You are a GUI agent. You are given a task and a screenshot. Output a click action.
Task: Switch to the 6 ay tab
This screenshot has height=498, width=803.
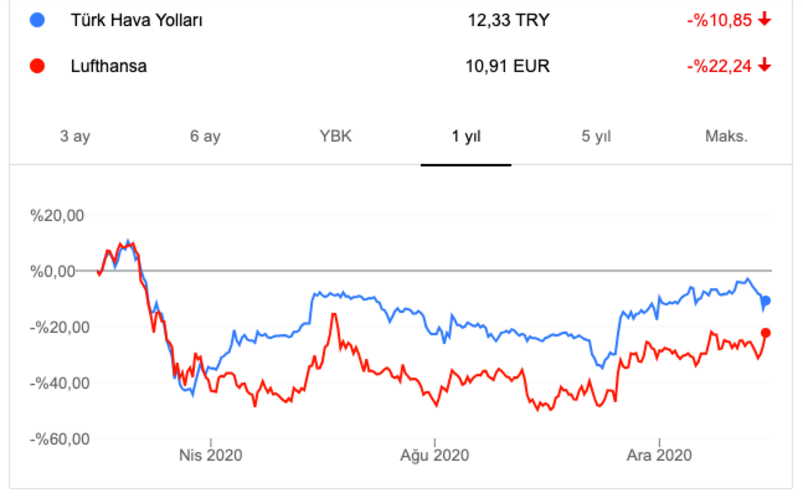(x=205, y=137)
